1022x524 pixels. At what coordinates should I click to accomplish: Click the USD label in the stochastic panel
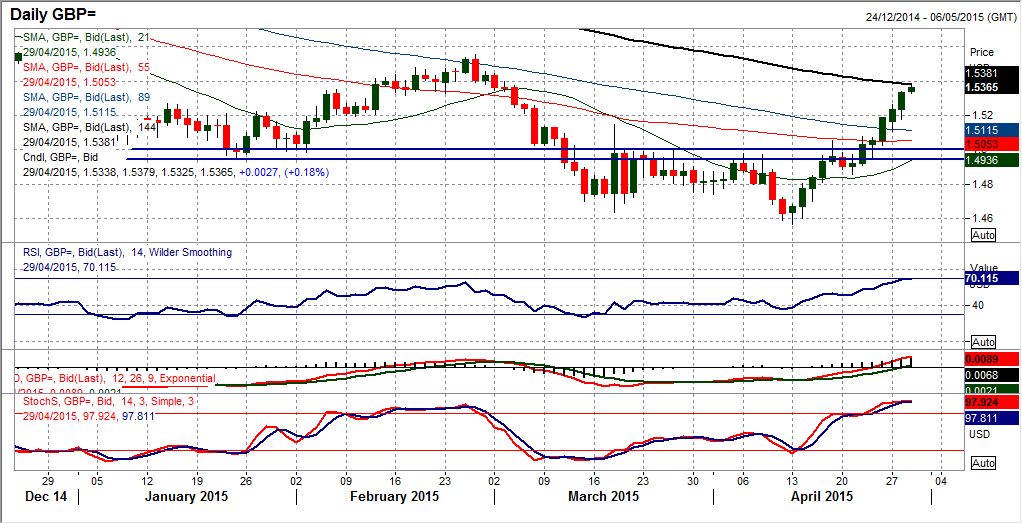[x=979, y=434]
